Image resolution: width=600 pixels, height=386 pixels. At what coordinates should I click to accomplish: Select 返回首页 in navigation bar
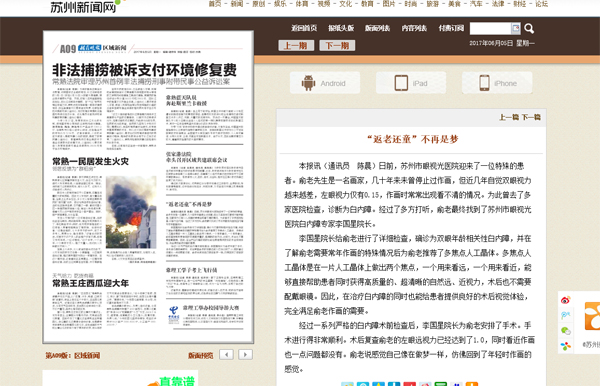(x=304, y=28)
